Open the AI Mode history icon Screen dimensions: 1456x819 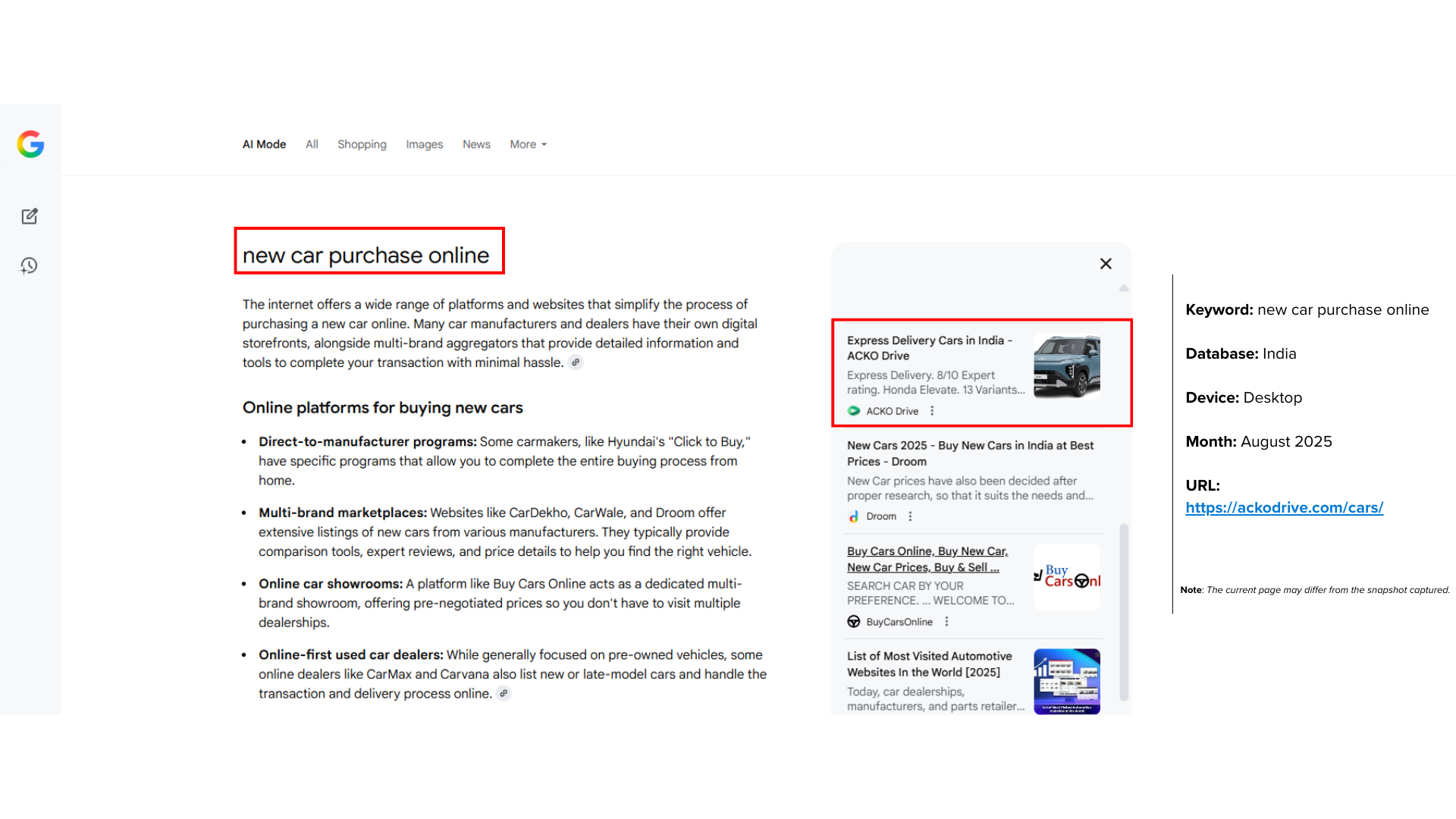coord(29,265)
